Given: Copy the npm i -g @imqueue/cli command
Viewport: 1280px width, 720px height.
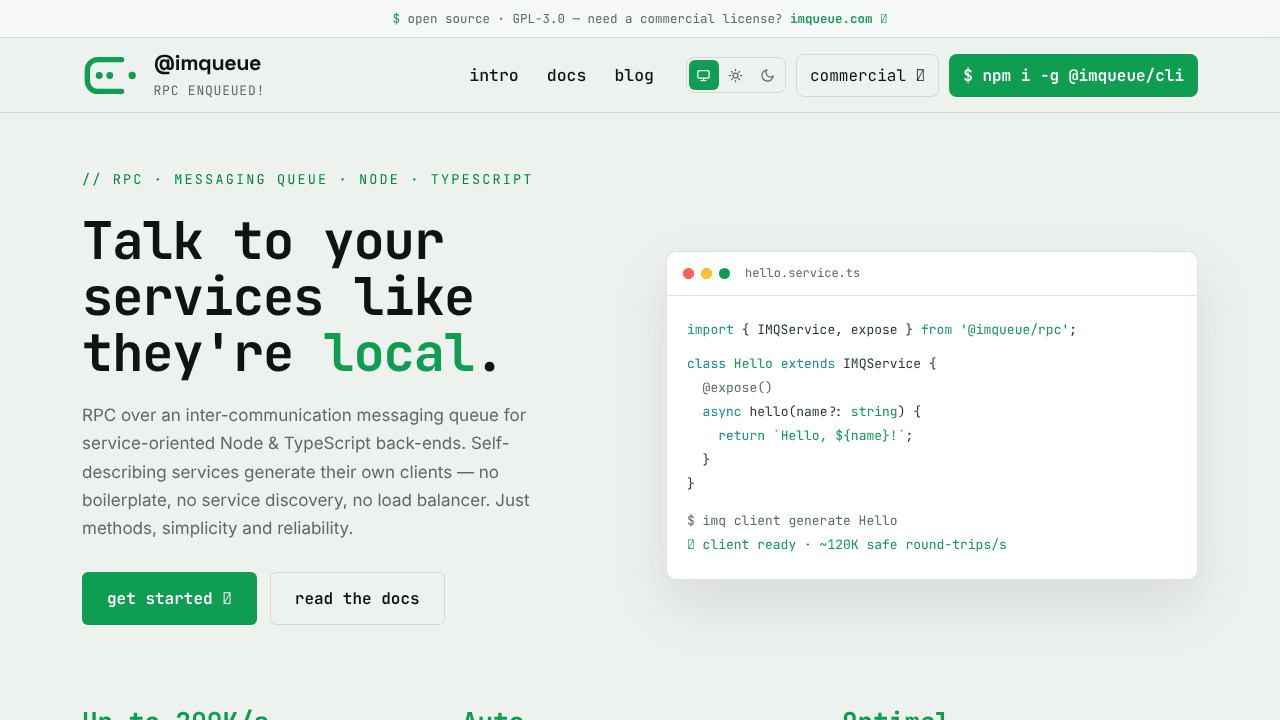Looking at the screenshot, I should coord(1073,75).
